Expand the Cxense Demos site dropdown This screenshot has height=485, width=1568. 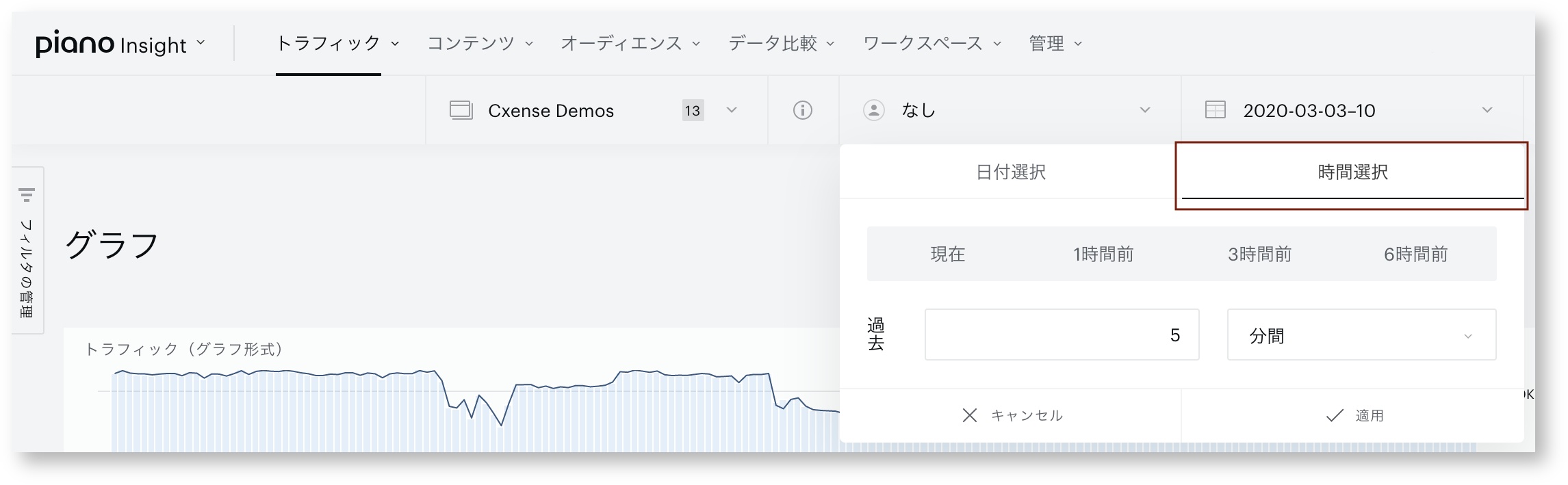(731, 110)
